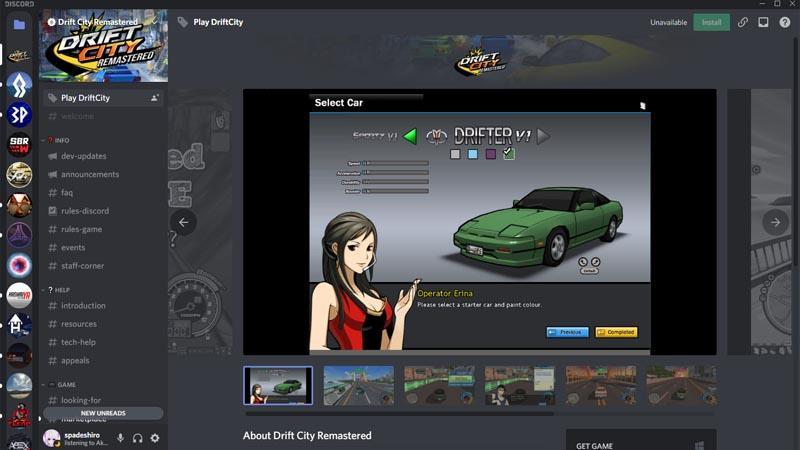Select the first car-select screenshot thumbnail

278,386
